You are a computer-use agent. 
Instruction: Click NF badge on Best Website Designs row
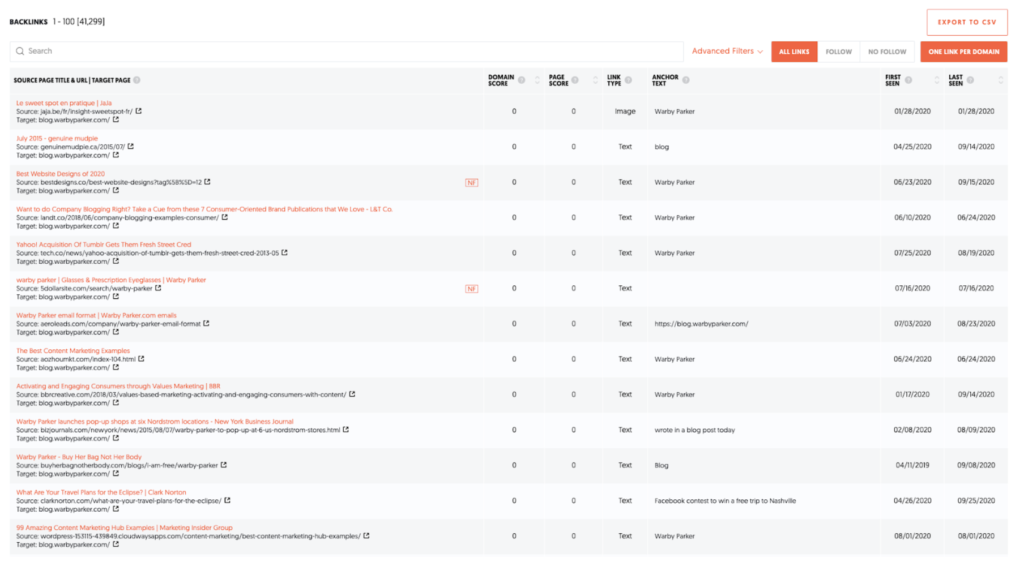point(472,183)
